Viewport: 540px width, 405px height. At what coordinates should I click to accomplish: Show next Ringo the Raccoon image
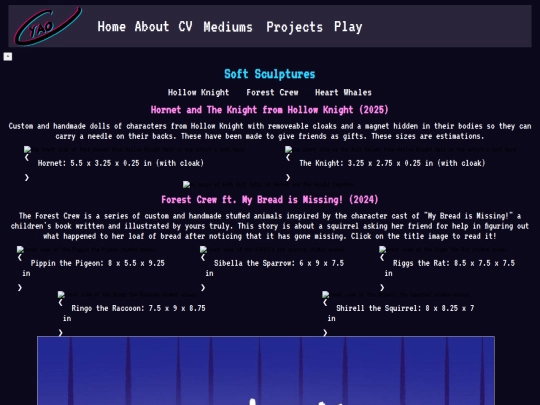61,332
